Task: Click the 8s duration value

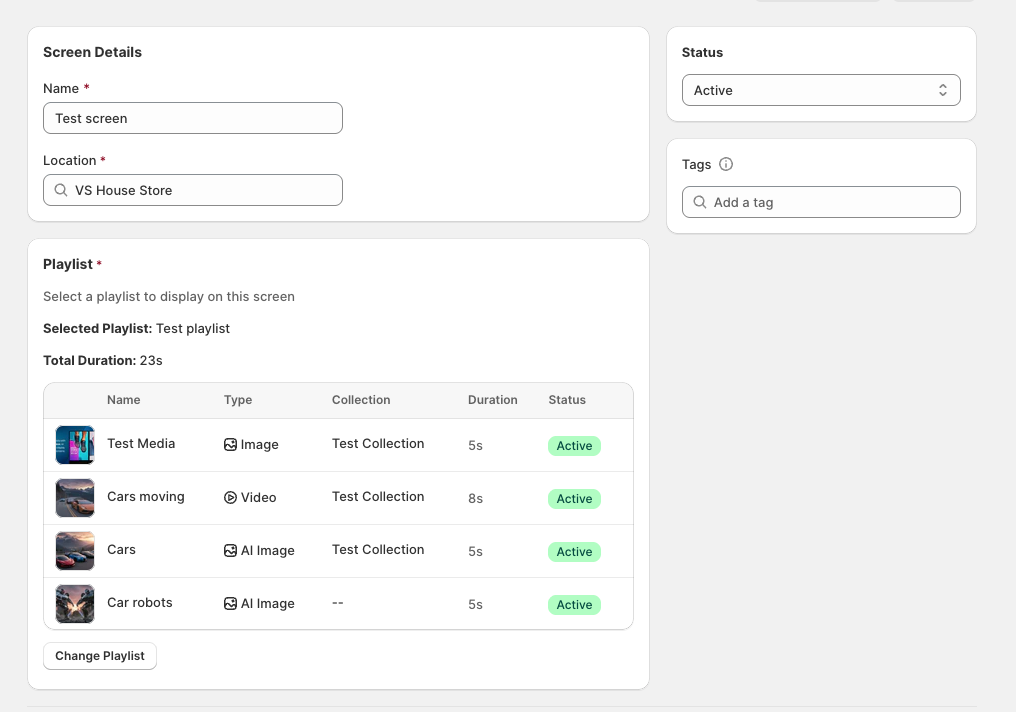Action: click(x=475, y=498)
